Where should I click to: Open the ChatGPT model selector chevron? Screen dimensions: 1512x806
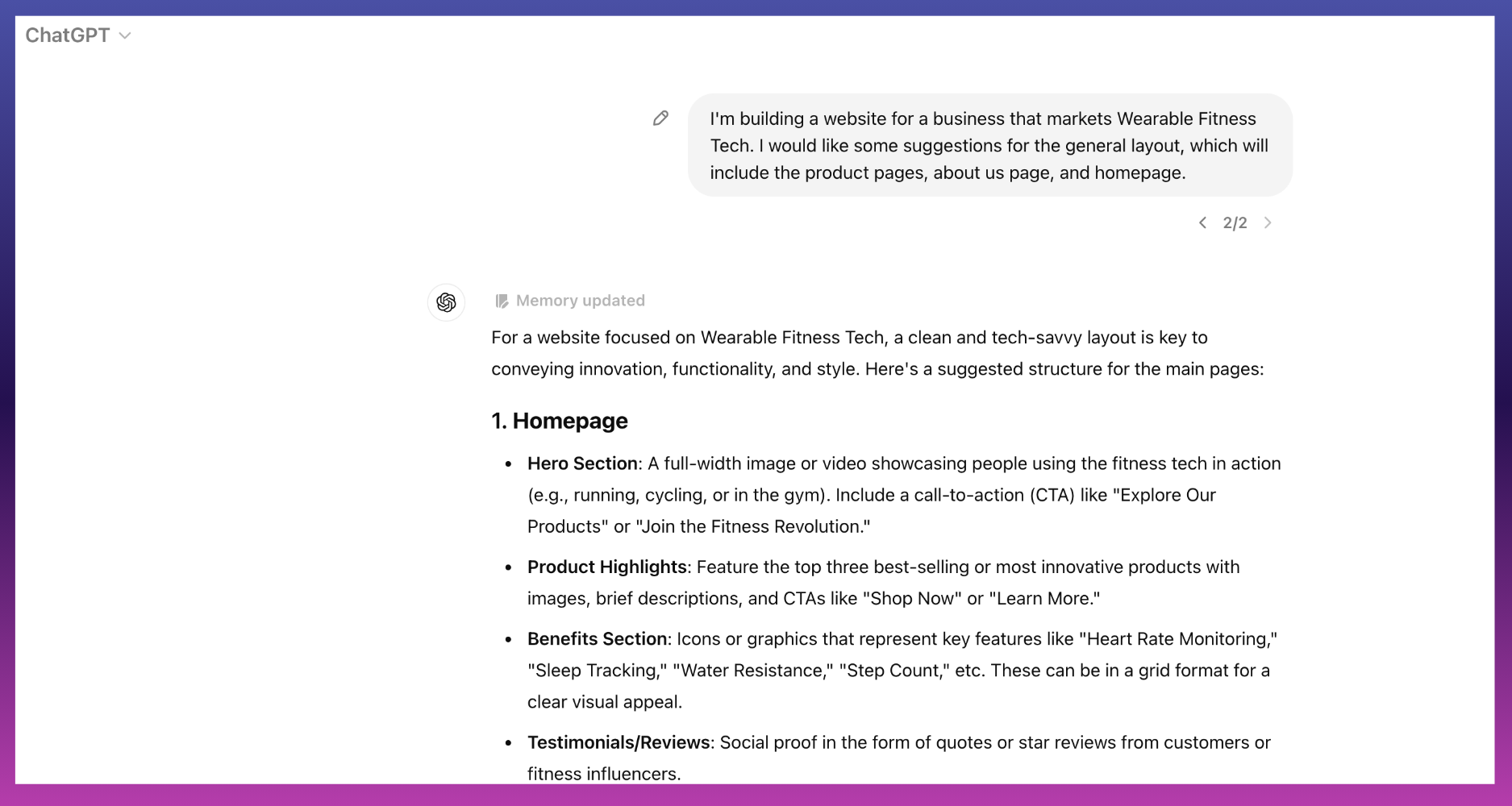(125, 35)
